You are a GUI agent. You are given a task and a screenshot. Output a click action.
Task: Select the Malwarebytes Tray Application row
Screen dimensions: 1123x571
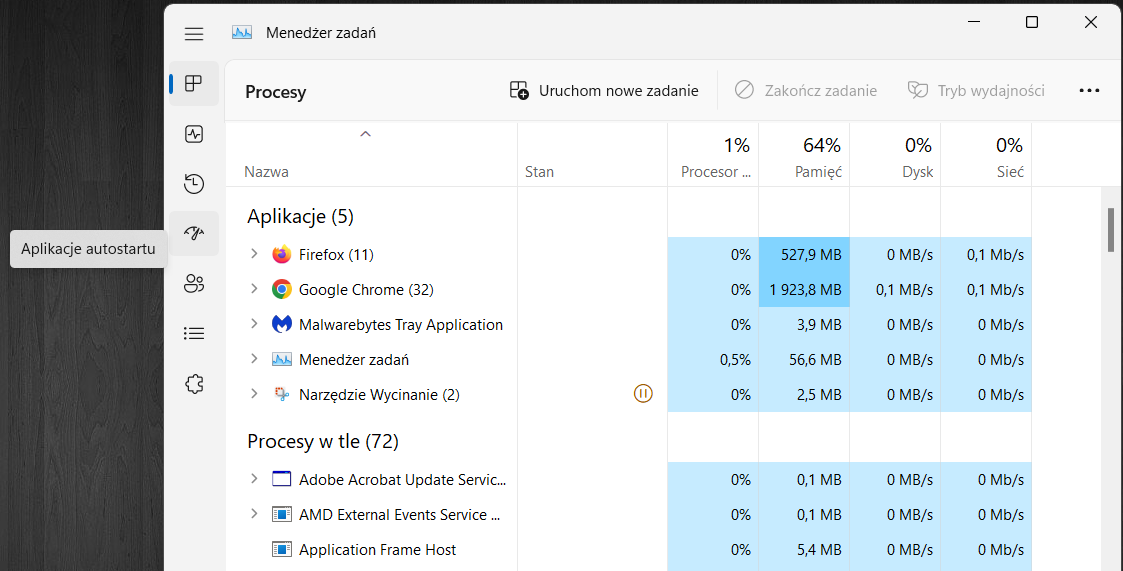click(400, 325)
